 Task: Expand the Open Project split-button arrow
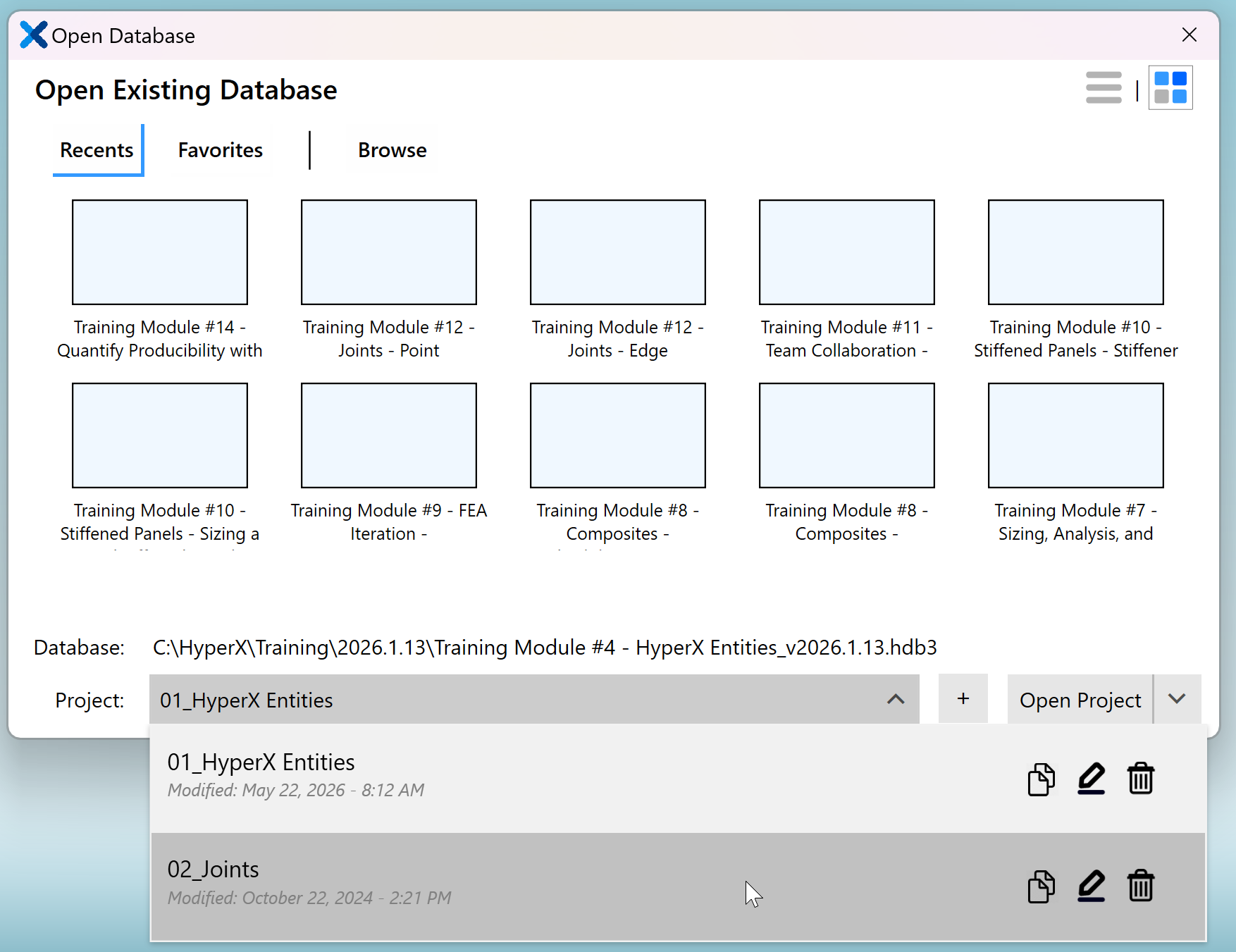[x=1177, y=699]
